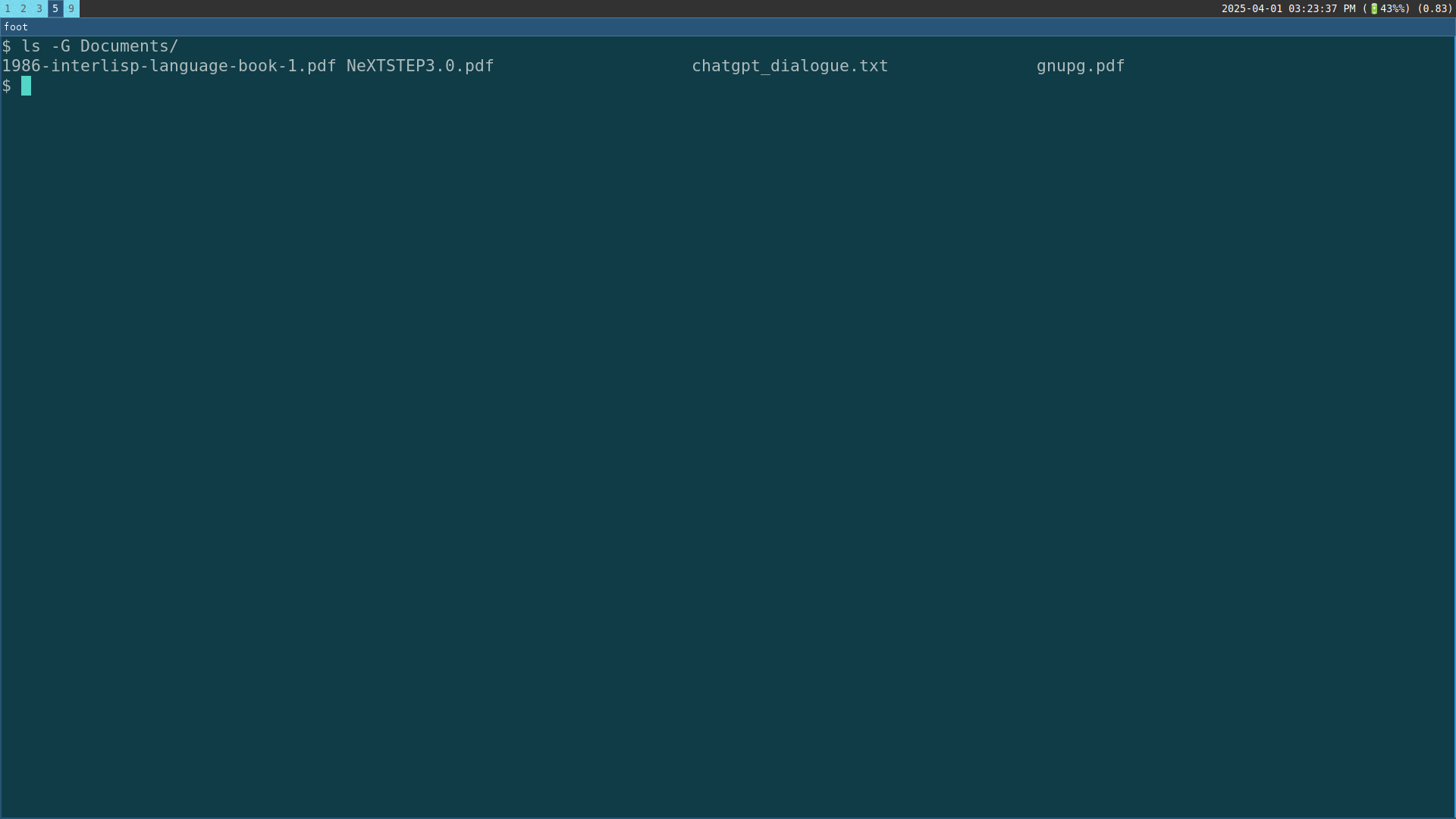Switch to workspace 9
This screenshot has height=819, width=1456.
(71, 8)
